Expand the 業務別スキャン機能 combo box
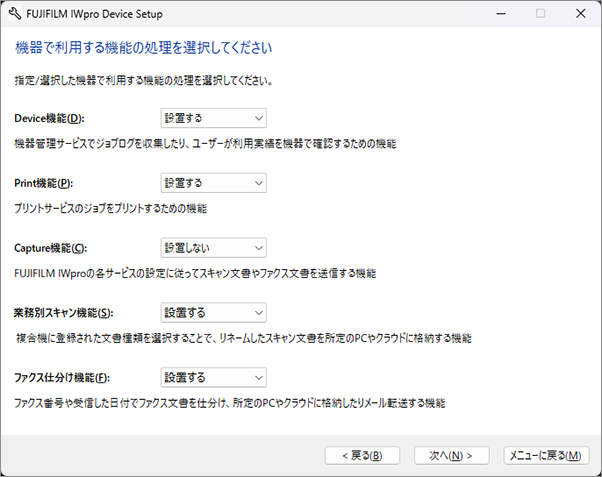This screenshot has width=602, height=477. [213, 313]
